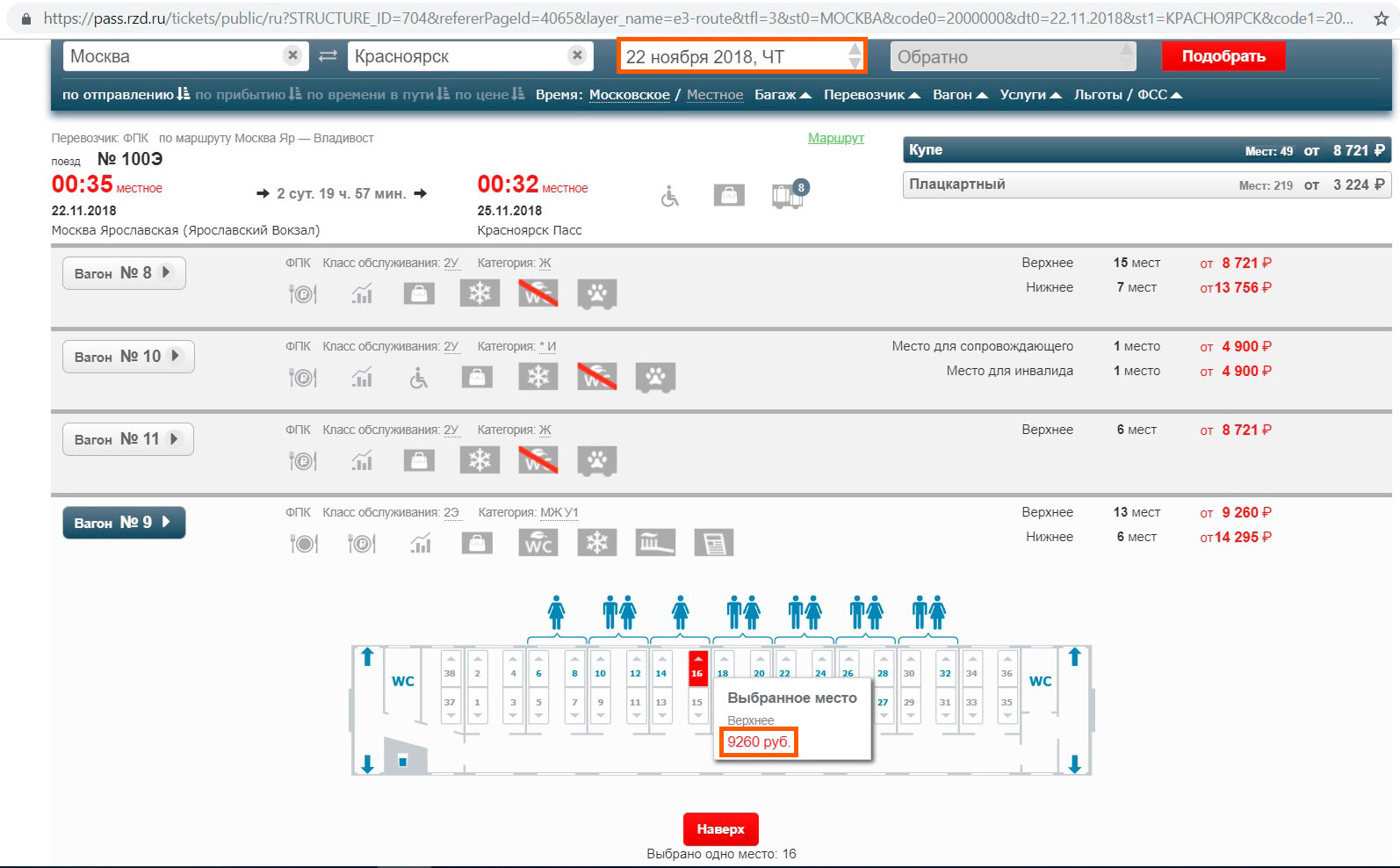Screen dimensions: 1400x868
Task: Click the newspaper icon in Вагон № 9 row
Action: [x=714, y=543]
